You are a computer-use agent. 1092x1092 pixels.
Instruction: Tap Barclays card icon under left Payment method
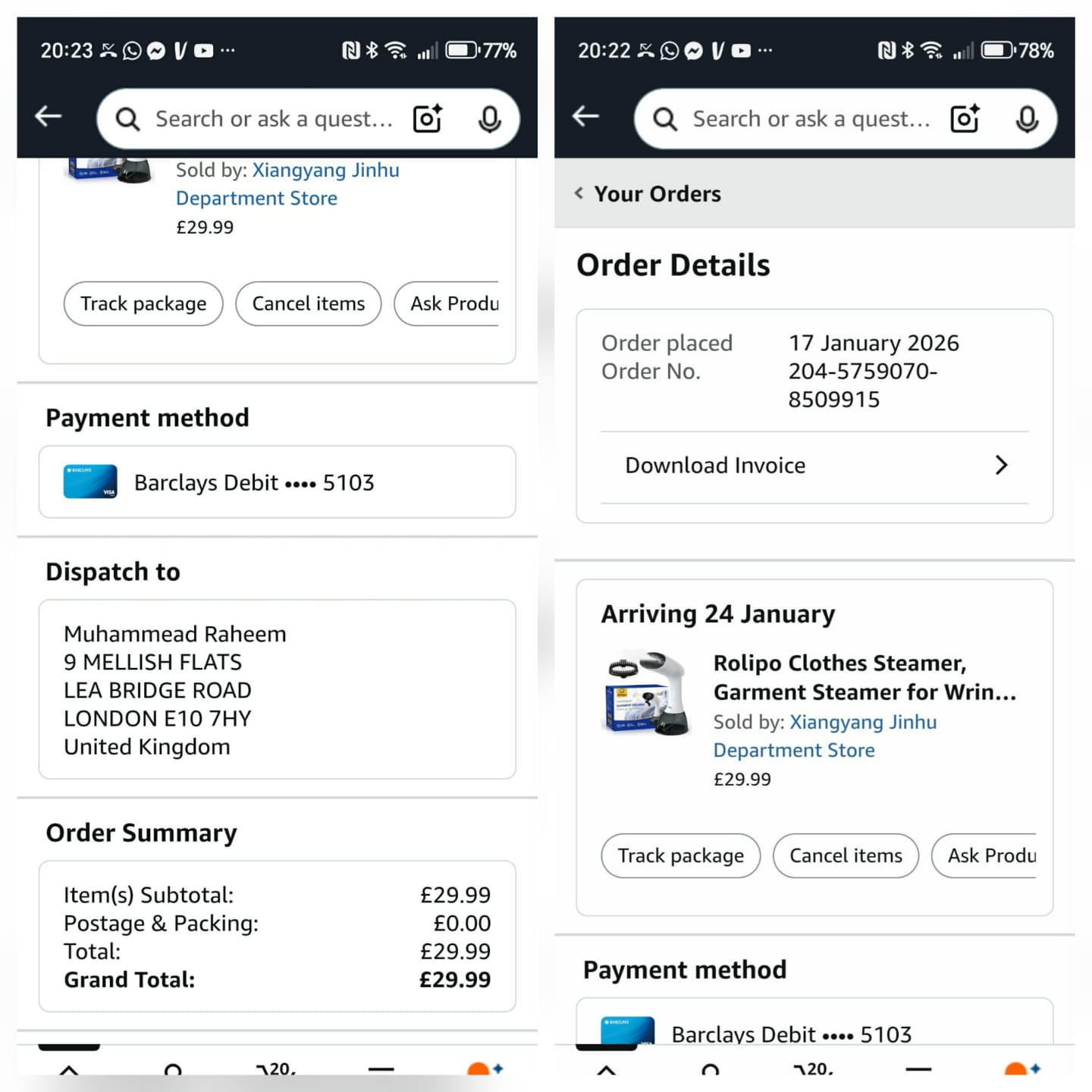pos(90,482)
